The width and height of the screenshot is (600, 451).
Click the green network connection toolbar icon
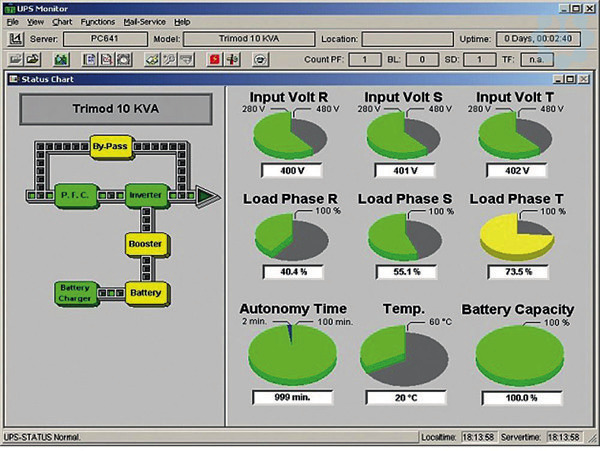click(x=60, y=59)
